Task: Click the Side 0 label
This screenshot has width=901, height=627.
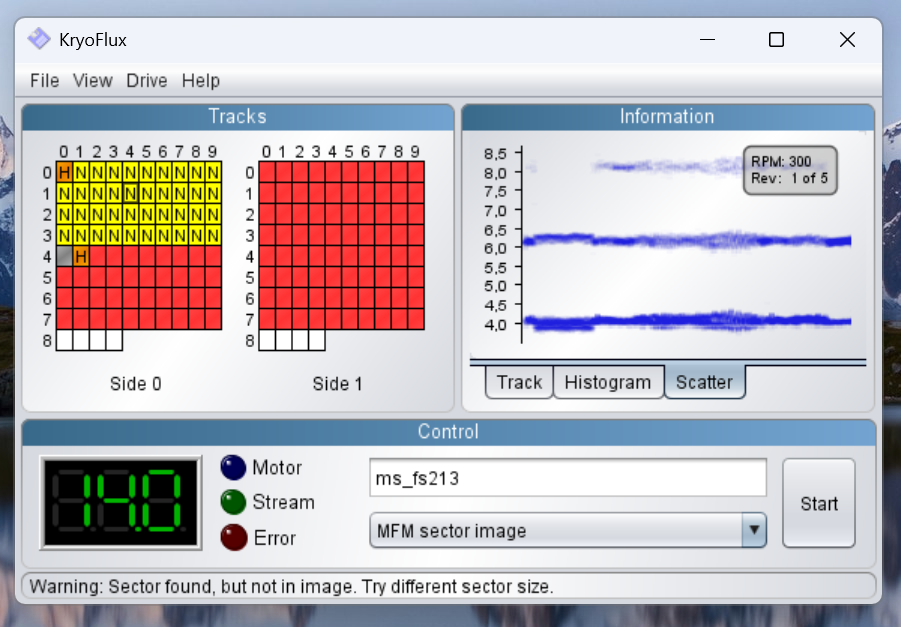Action: point(136,384)
